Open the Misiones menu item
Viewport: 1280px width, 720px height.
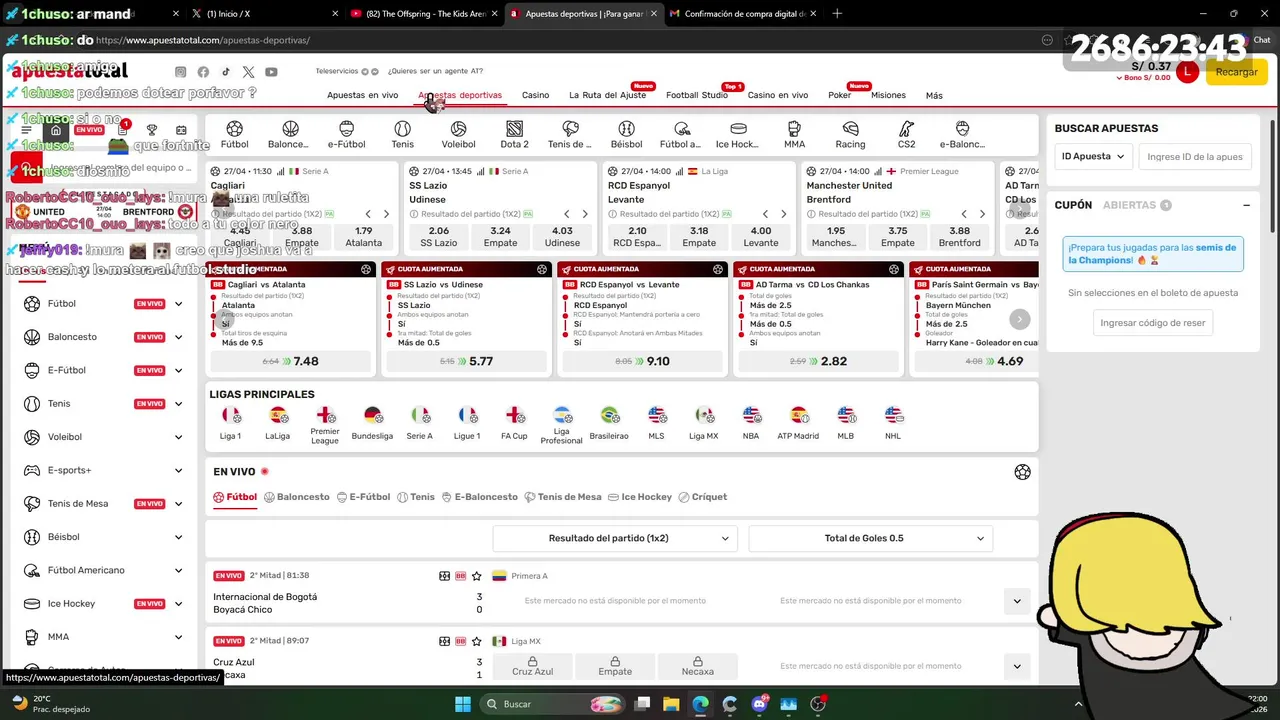pos(888,95)
